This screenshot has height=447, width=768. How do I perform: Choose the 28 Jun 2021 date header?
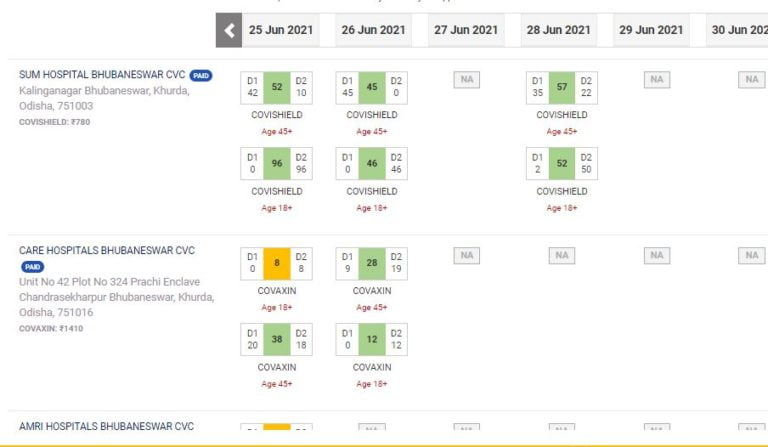(558, 30)
